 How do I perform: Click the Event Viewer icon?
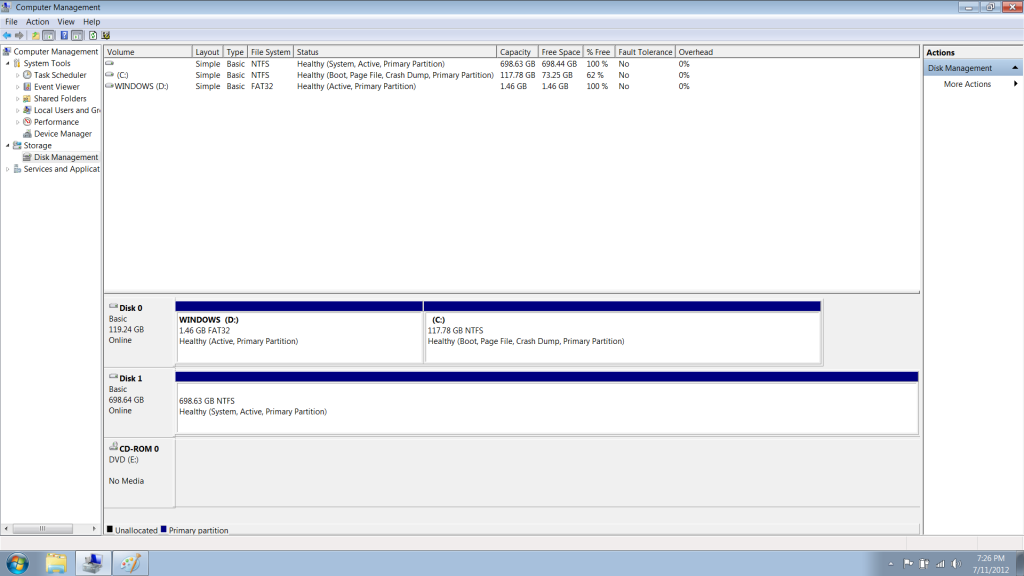tap(27, 87)
